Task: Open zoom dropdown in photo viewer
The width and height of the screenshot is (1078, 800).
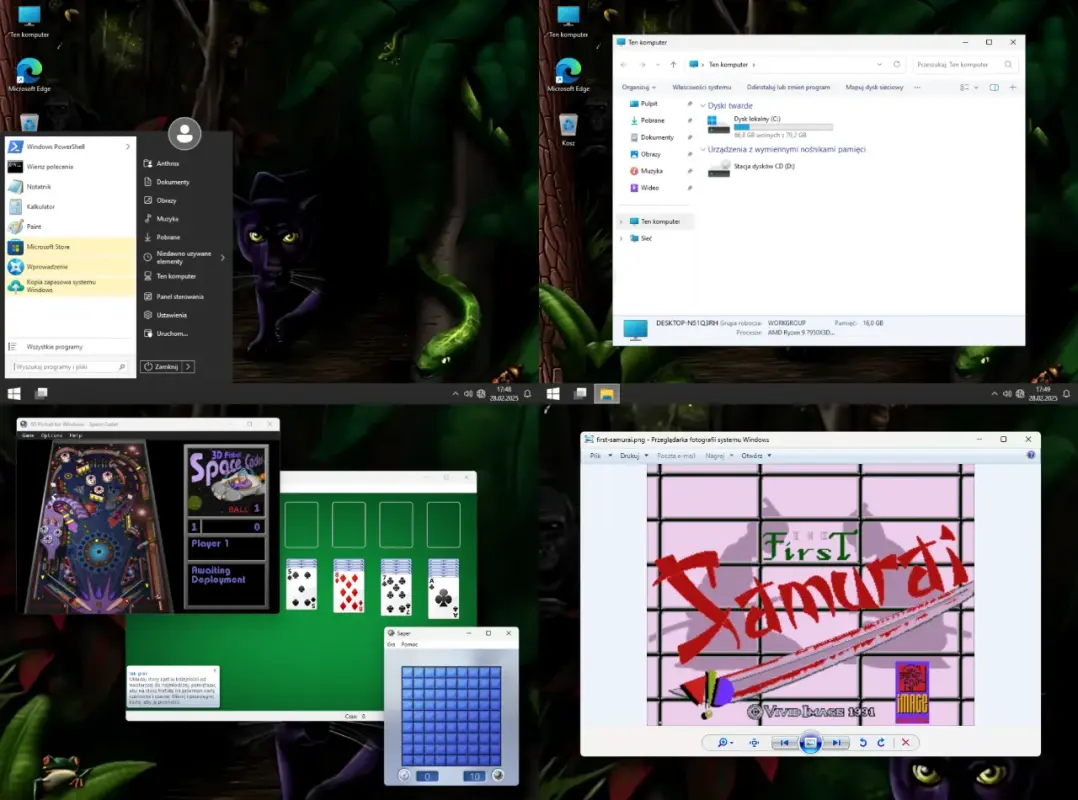Action: 732,743
